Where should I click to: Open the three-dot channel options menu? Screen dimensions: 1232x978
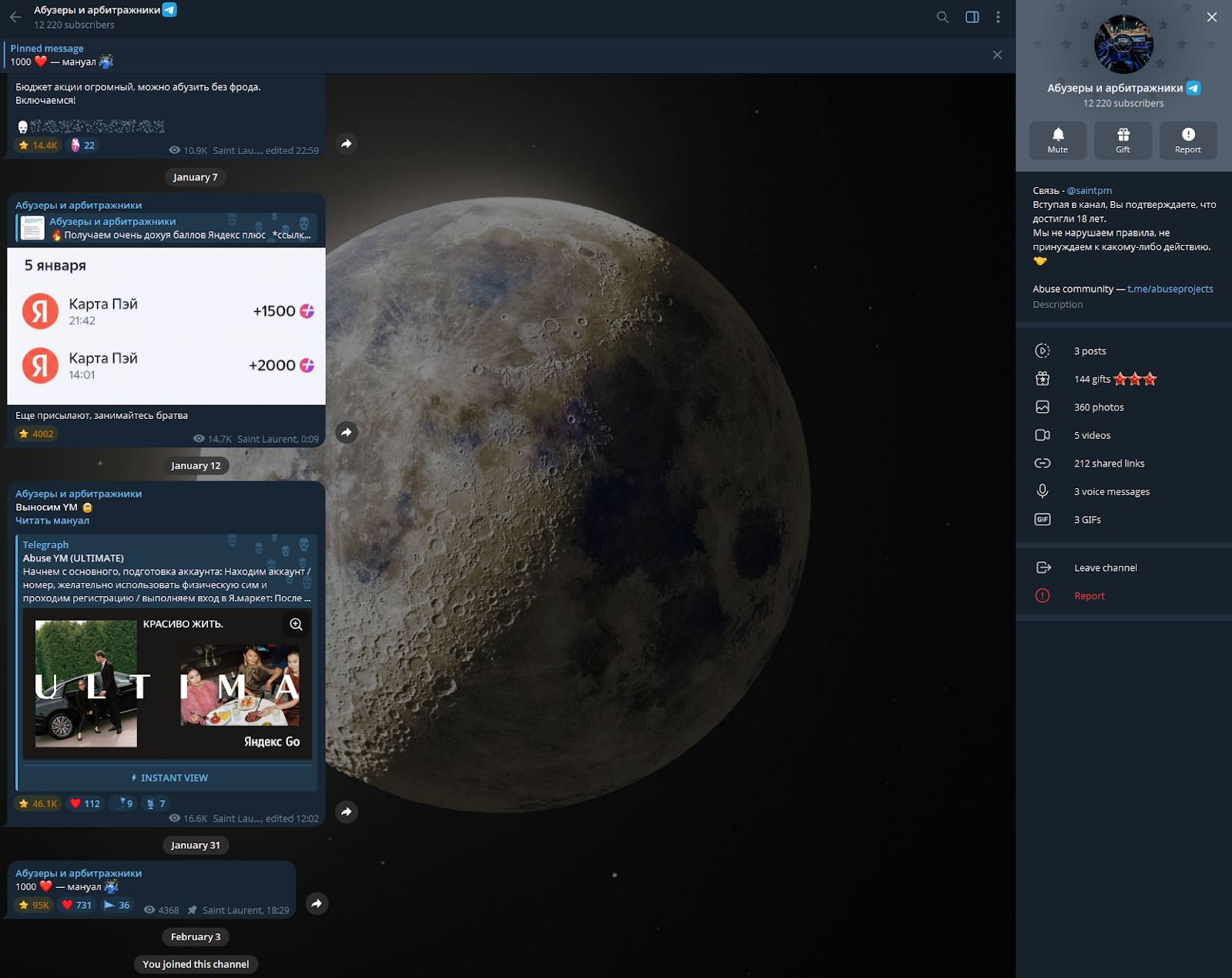998,17
